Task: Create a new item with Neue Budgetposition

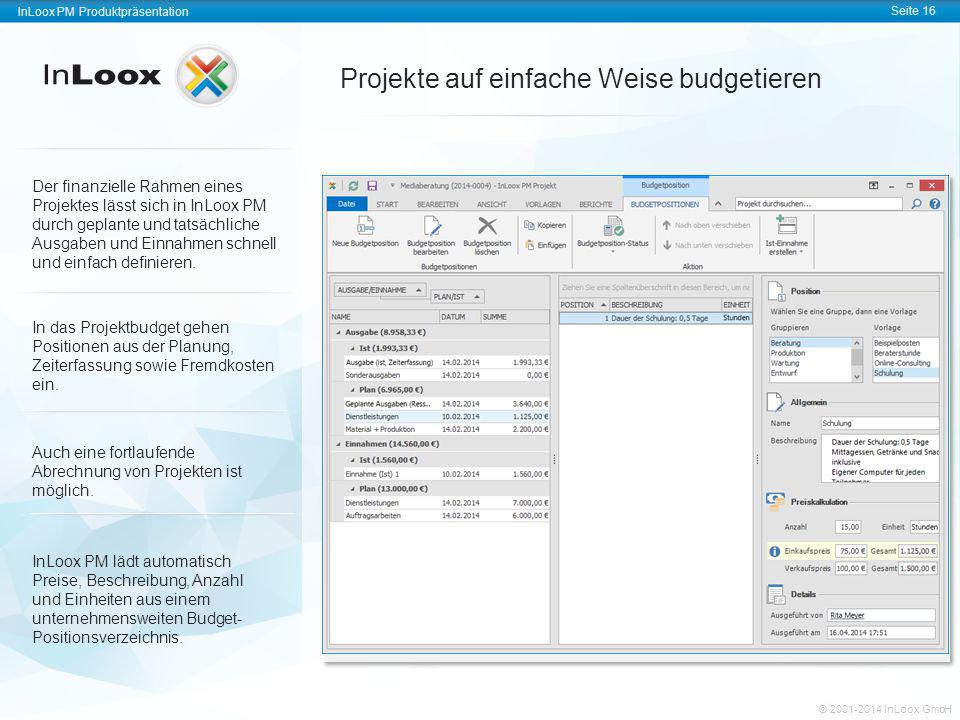Action: pyautogui.click(x=365, y=232)
